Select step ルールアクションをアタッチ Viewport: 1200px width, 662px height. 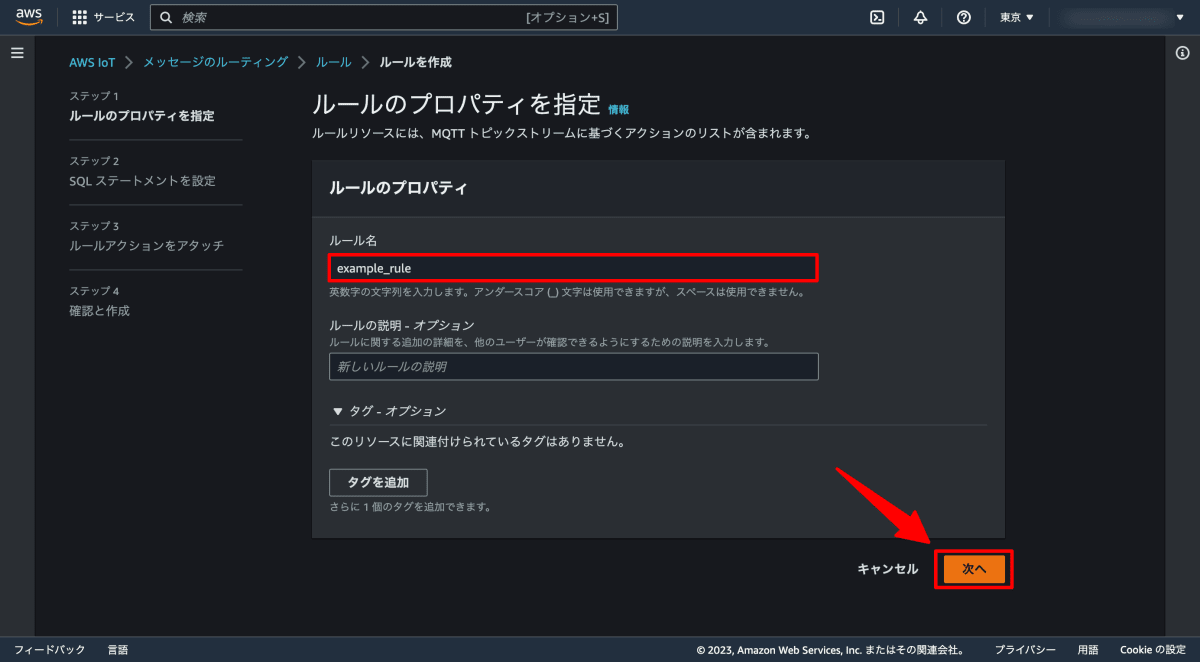click(146, 246)
